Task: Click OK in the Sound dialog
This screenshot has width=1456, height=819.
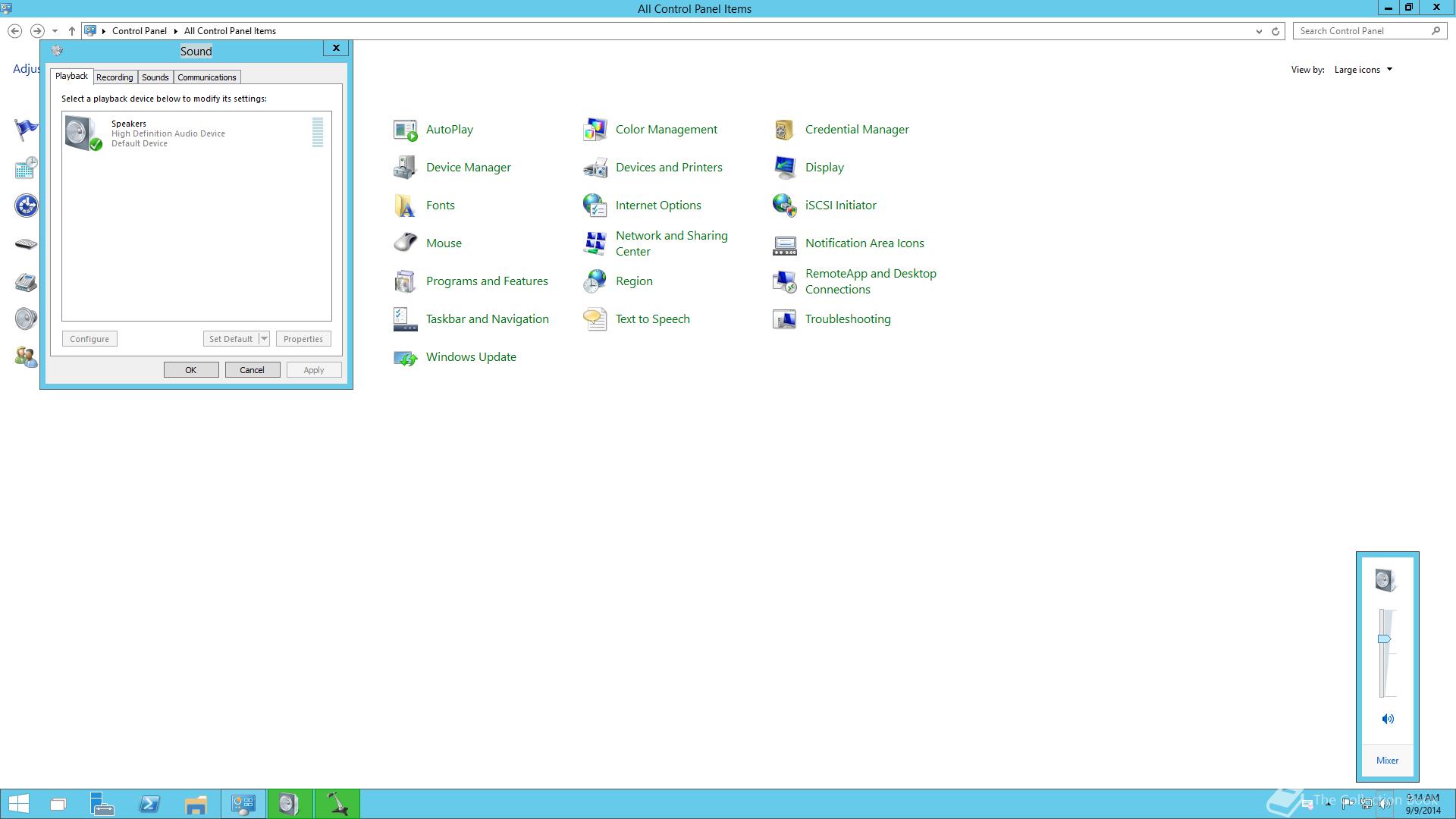Action: tap(191, 370)
